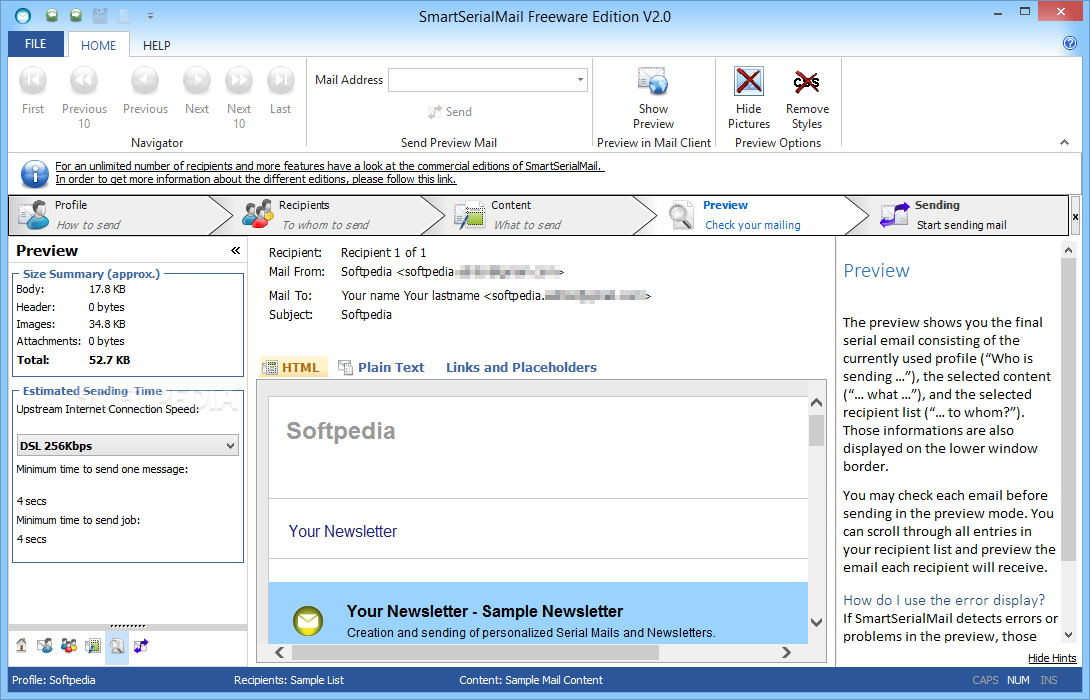Click the hints panel scroll down arrow
Image resolution: width=1090 pixels, height=700 pixels.
tap(1068, 635)
